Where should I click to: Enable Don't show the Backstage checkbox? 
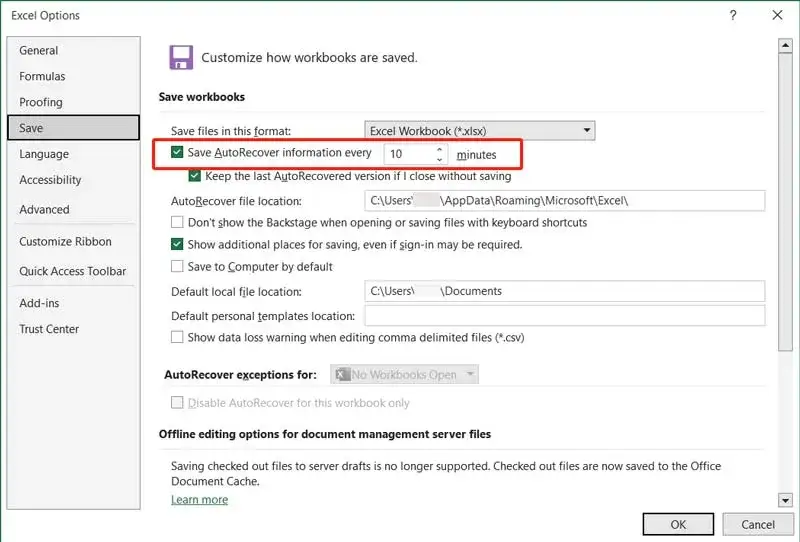(177, 222)
